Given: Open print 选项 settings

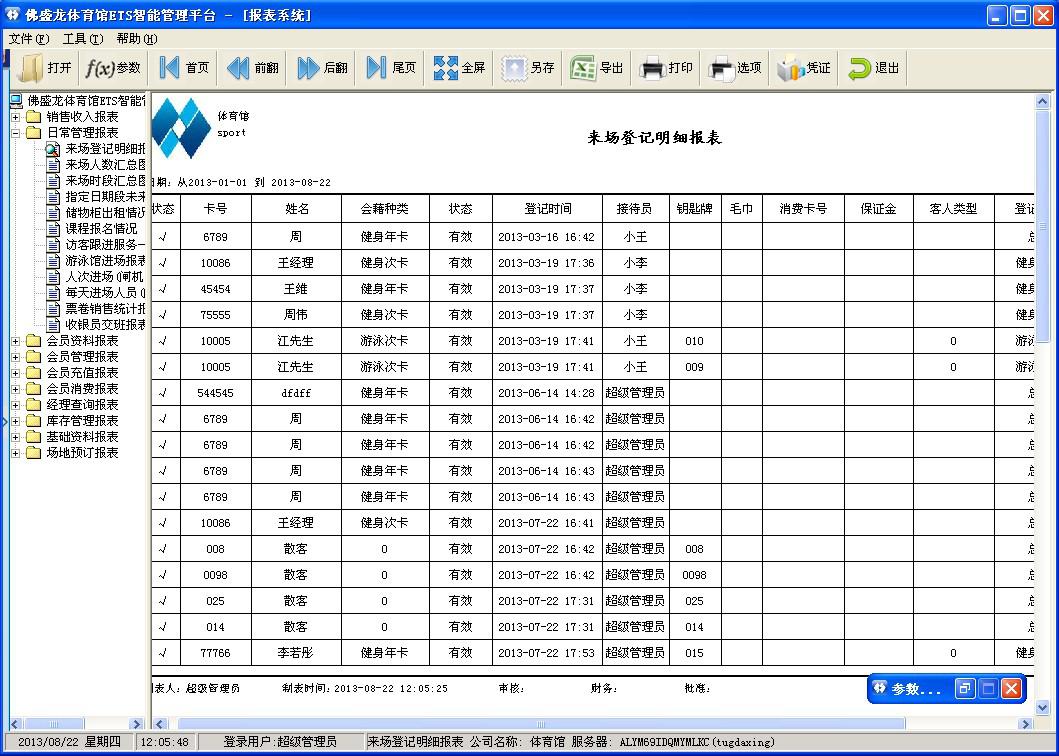Looking at the screenshot, I should pos(735,68).
